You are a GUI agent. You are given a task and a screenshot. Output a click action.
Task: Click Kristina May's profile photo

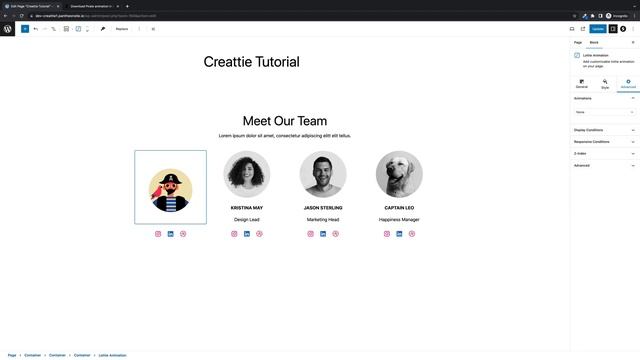point(247,174)
